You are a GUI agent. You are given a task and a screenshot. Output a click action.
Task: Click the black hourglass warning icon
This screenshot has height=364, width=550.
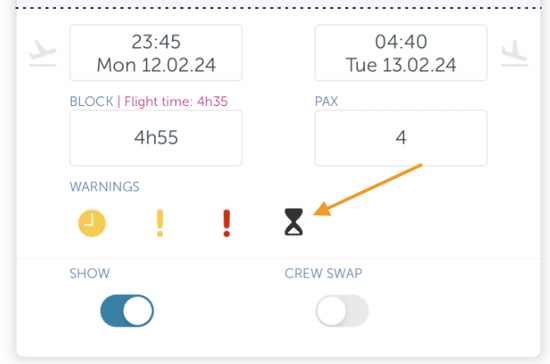click(x=294, y=222)
